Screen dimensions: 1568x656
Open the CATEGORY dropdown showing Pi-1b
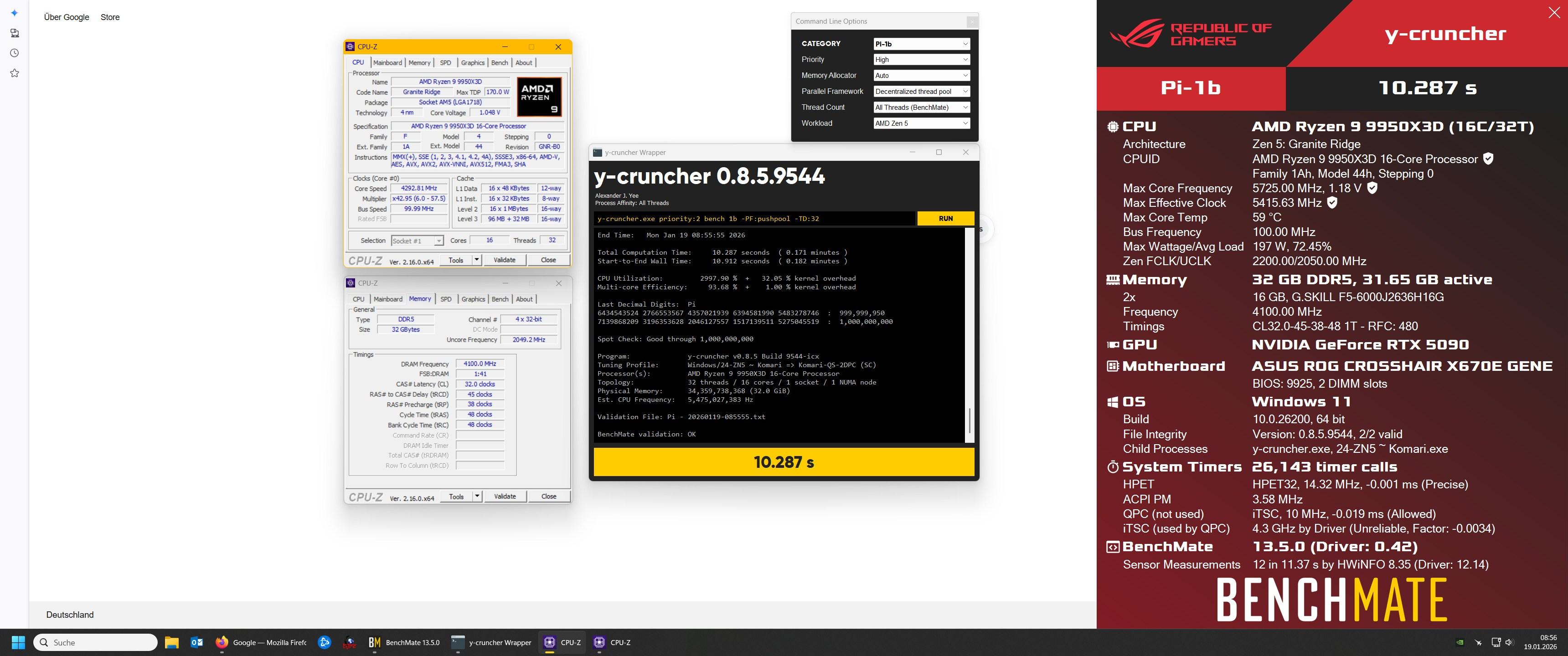tap(921, 44)
